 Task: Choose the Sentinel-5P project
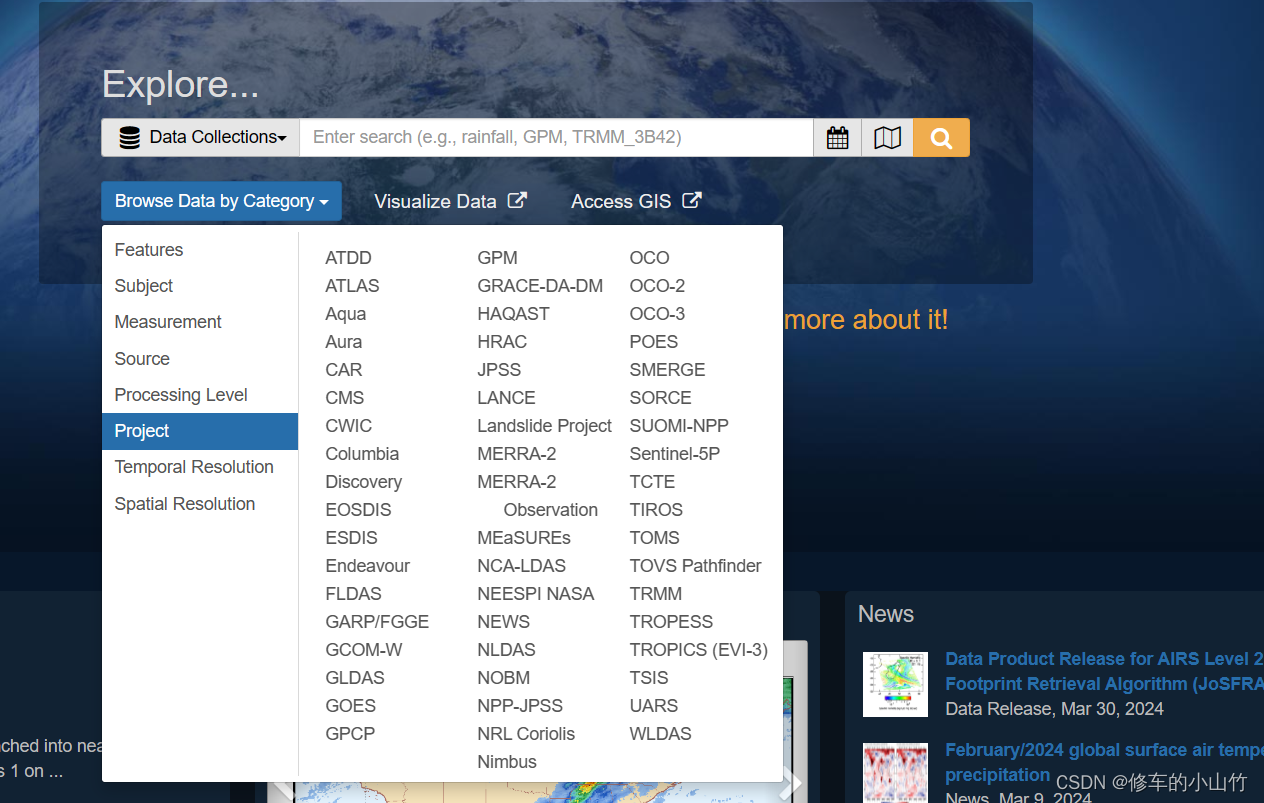coord(675,454)
